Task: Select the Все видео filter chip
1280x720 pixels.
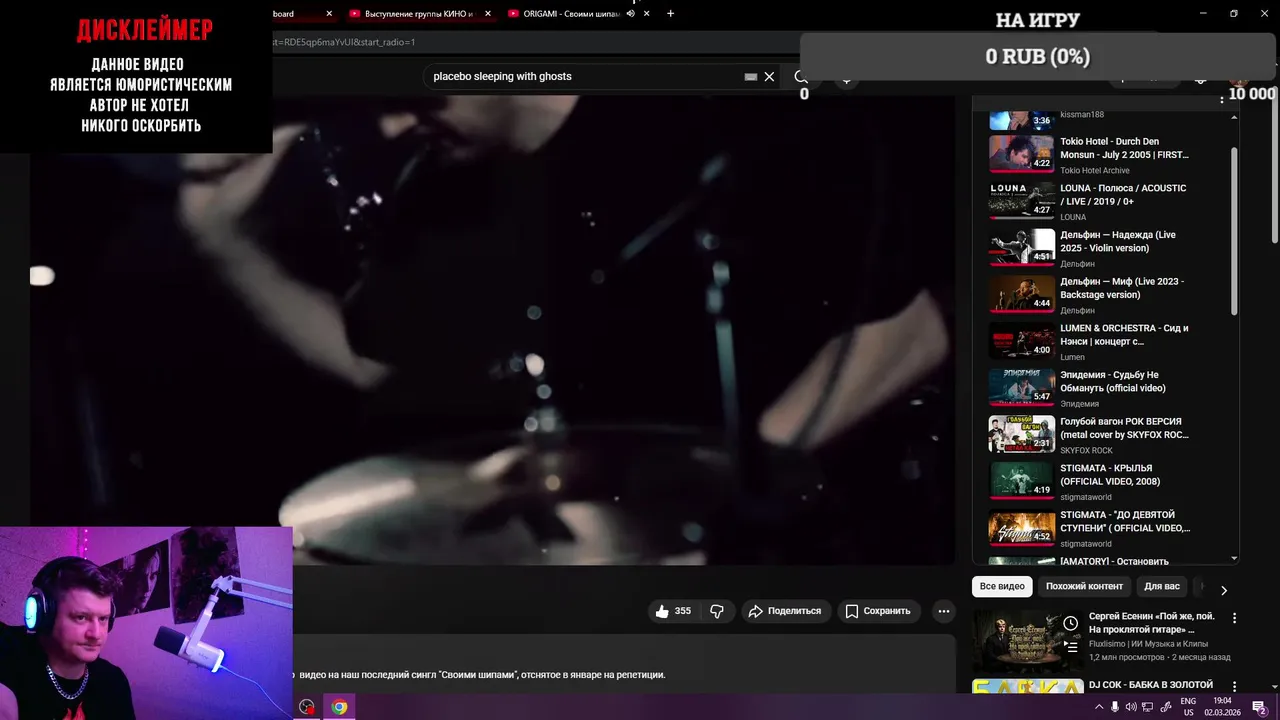Action: 1002,586
